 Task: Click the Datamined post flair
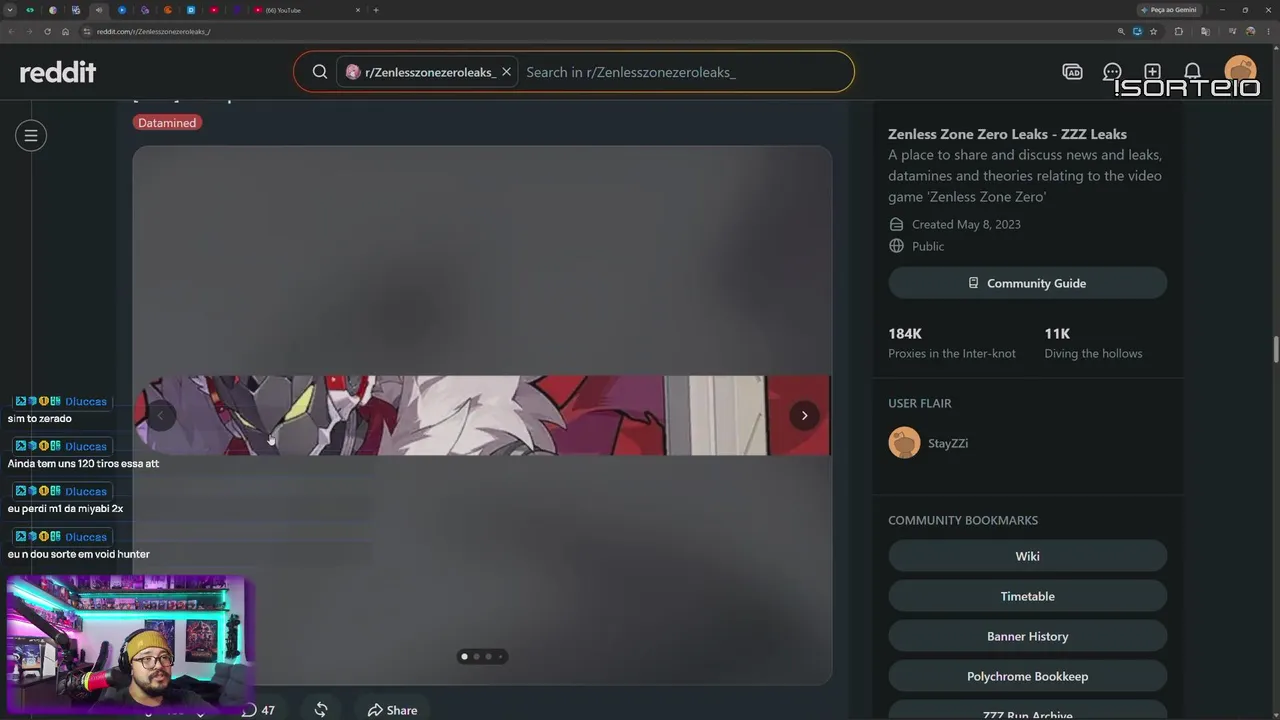tap(167, 123)
